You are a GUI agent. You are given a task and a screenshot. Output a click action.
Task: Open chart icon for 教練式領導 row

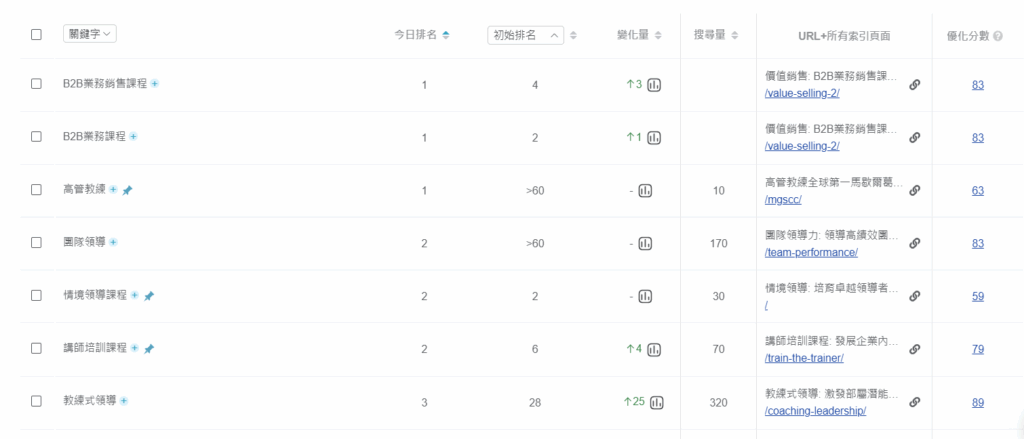pyautogui.click(x=657, y=402)
